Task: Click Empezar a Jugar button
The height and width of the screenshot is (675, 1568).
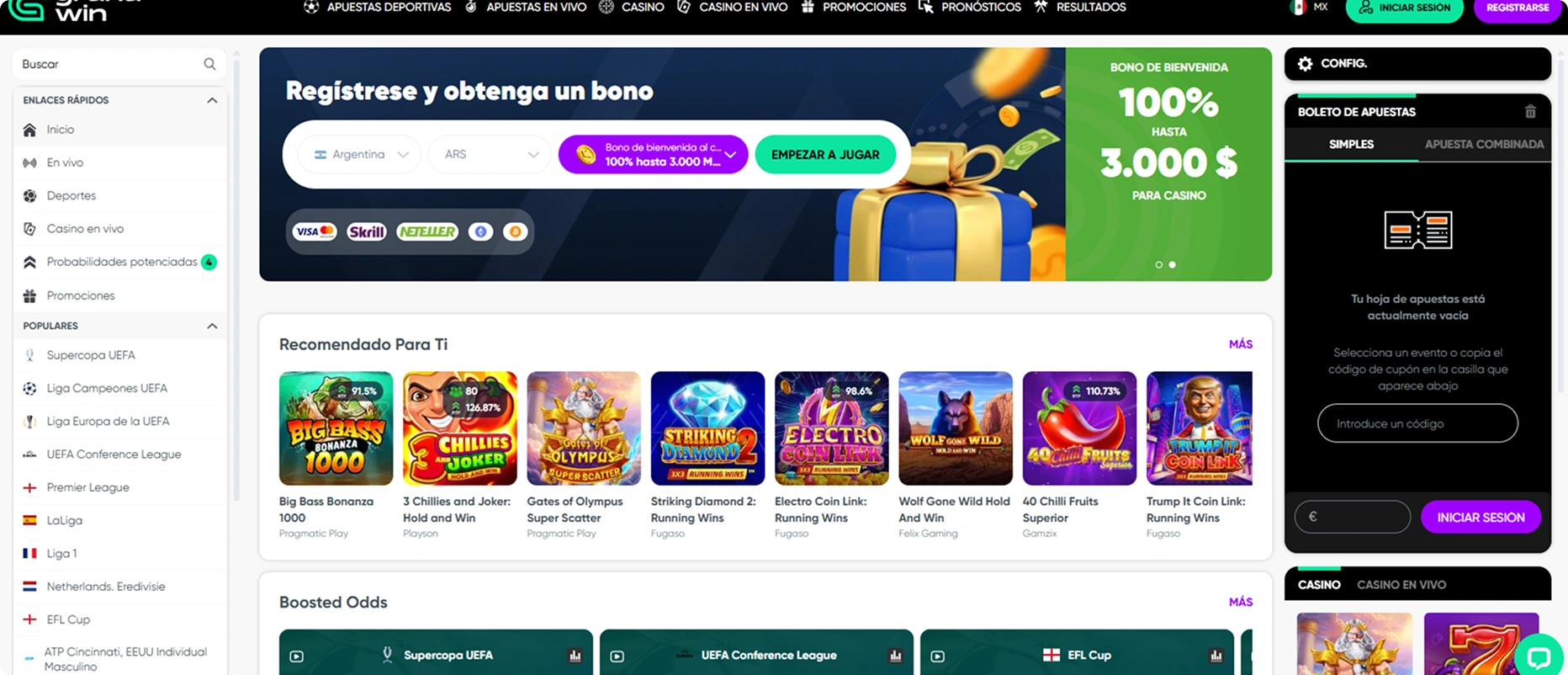Action: pyautogui.click(x=825, y=155)
